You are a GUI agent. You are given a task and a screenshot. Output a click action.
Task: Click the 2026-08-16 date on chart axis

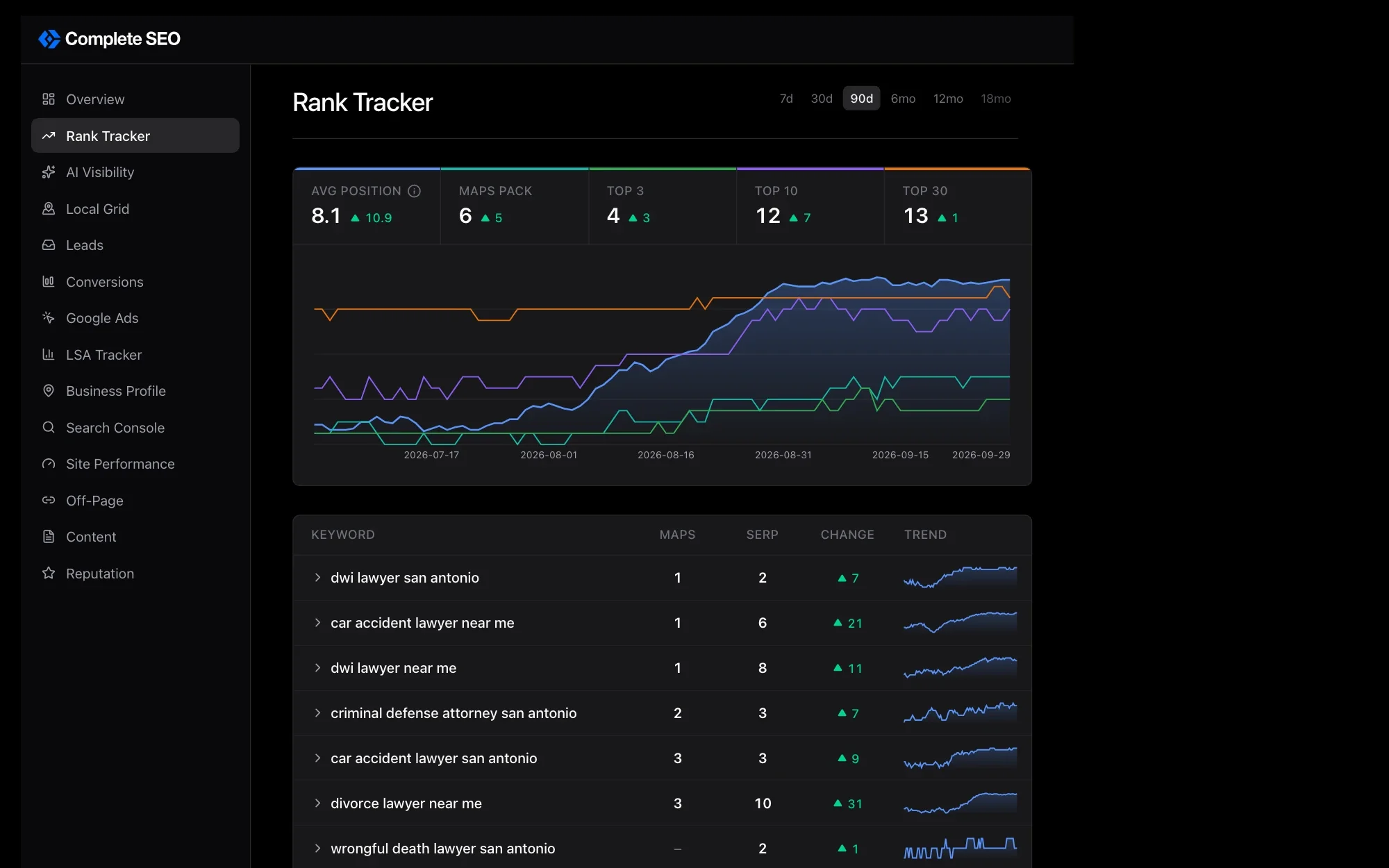666,455
